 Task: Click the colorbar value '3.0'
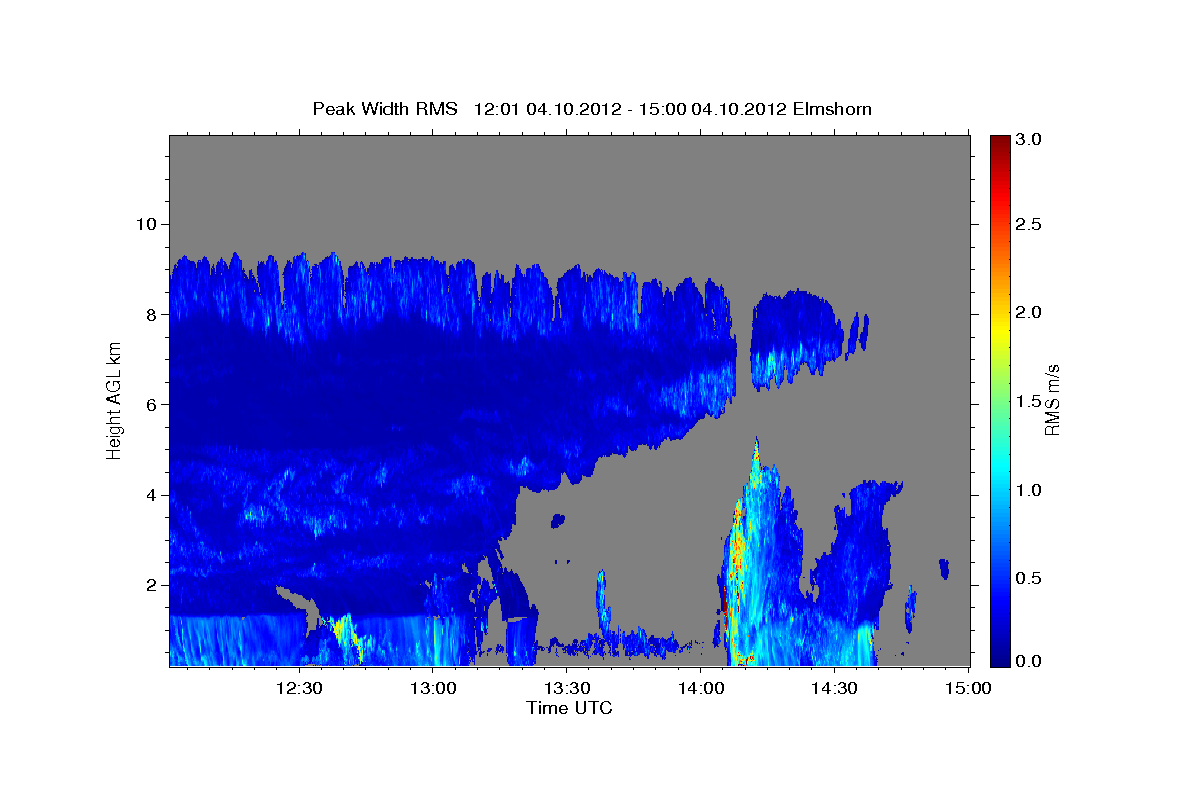click(x=1029, y=139)
